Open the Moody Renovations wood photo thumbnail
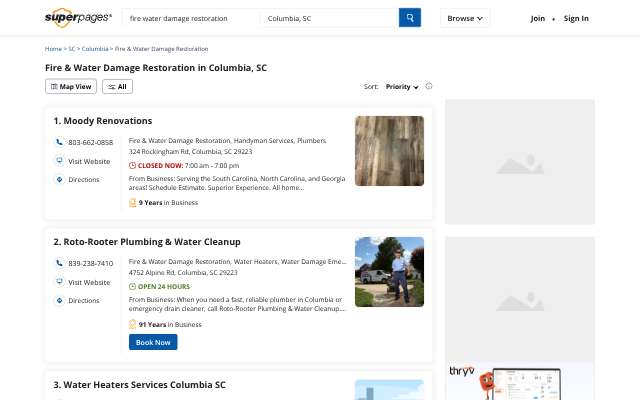The height and width of the screenshot is (400, 640). pyautogui.click(x=389, y=151)
